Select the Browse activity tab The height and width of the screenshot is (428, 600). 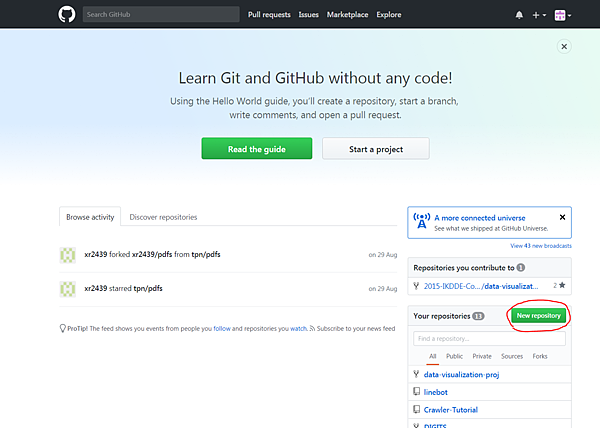pos(90,217)
